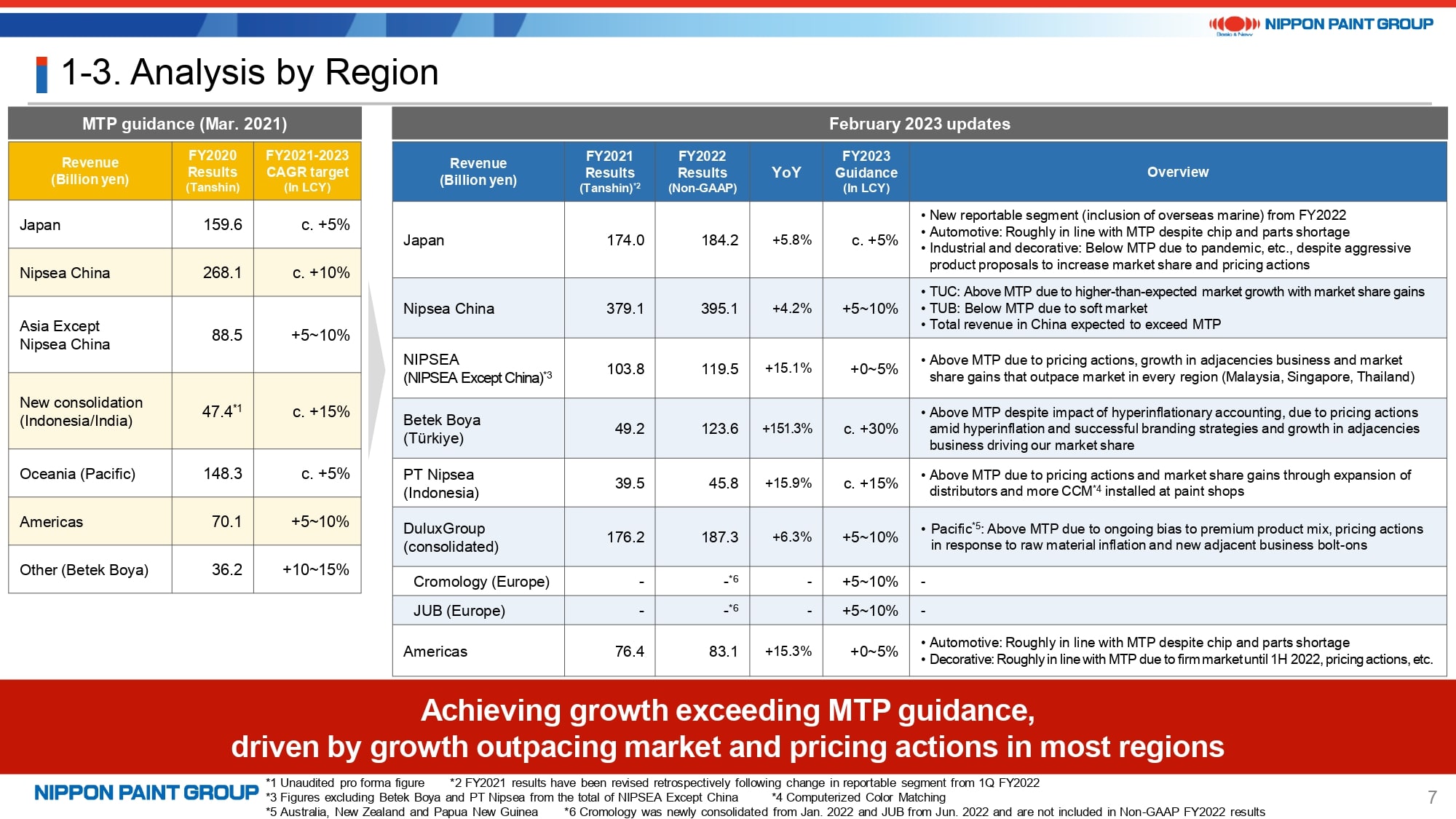The height and width of the screenshot is (819, 1456).
Task: Click Americas YoY +15.3%
Action: coord(788,651)
